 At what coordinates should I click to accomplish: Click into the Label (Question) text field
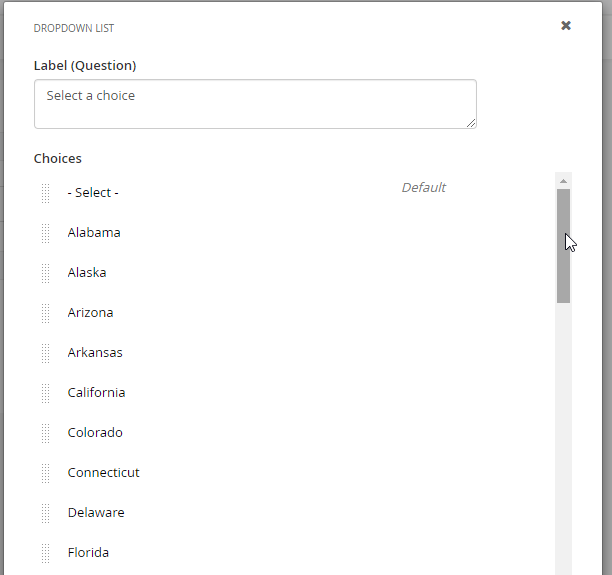255,104
